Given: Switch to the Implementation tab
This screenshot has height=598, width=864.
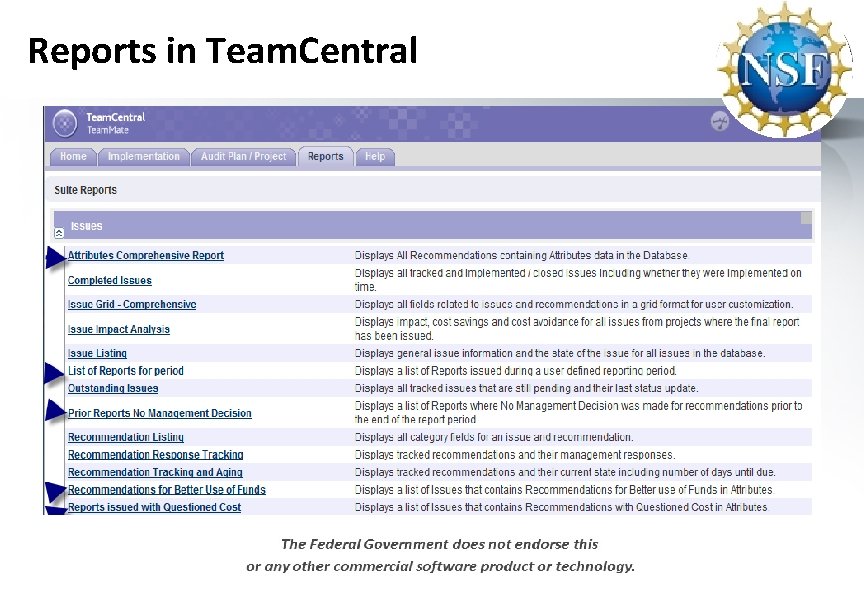Looking at the screenshot, I should click(144, 157).
